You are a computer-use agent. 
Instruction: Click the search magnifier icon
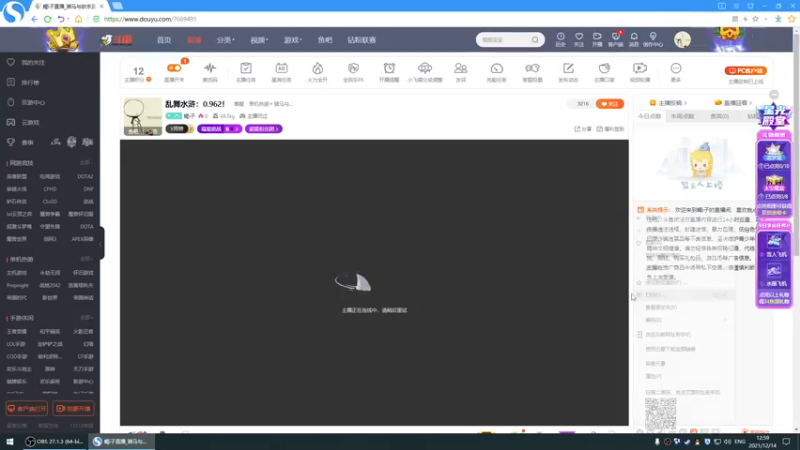click(535, 40)
